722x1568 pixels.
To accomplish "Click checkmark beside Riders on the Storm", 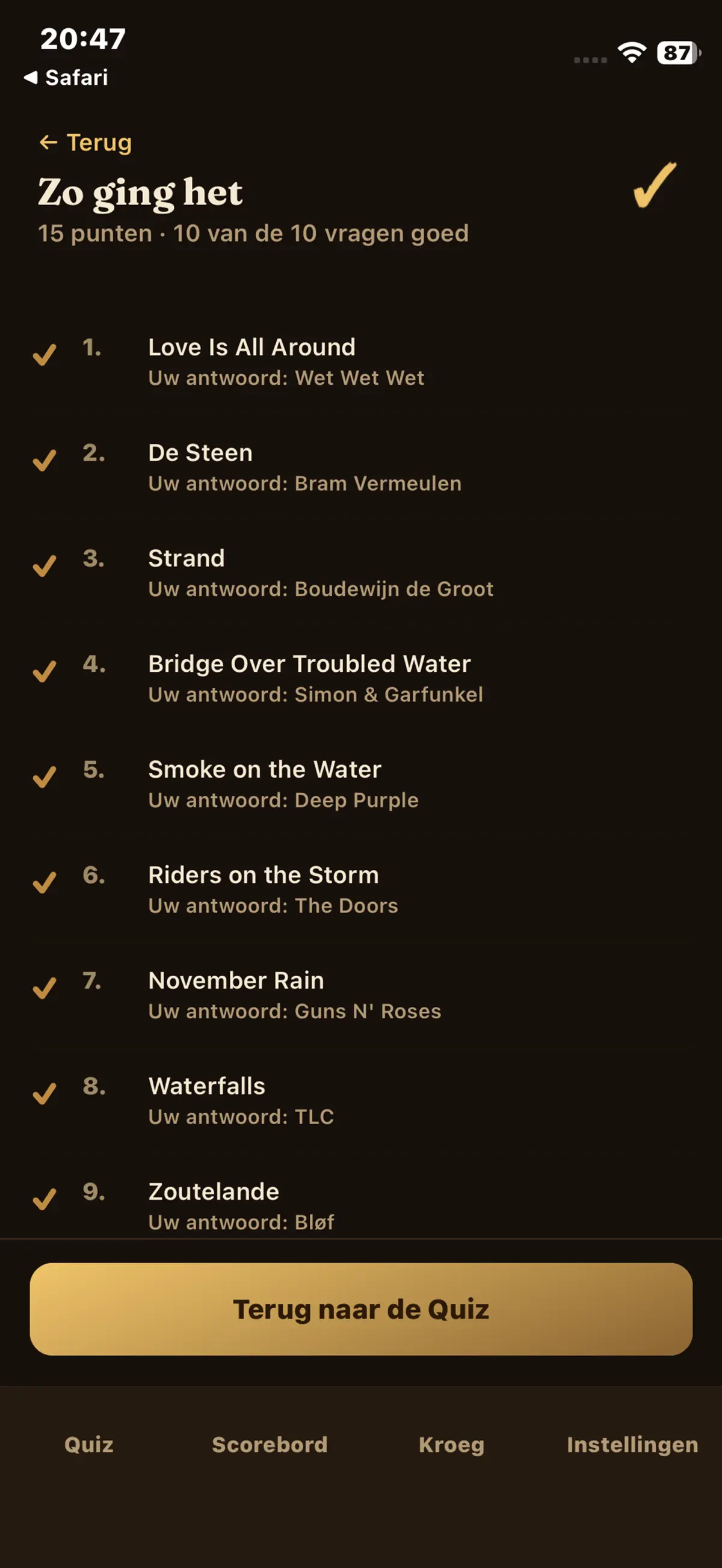I will click(45, 882).
